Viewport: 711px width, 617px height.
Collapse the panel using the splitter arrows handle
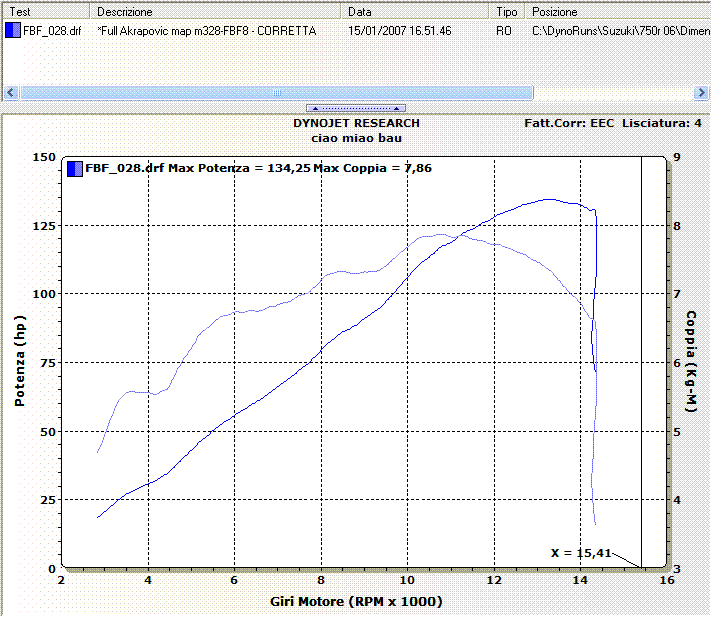tap(355, 107)
